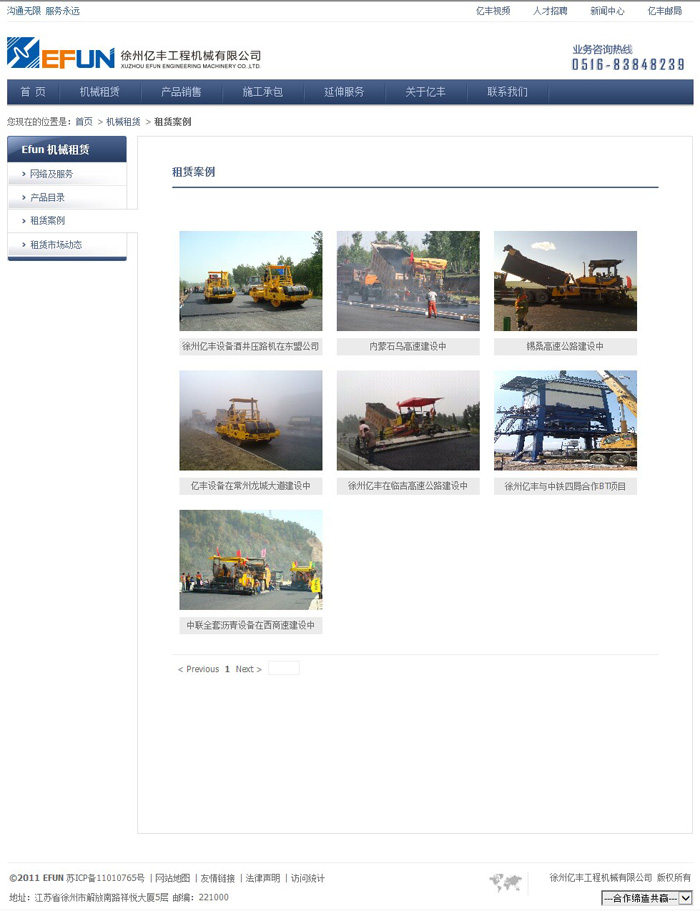
Task: Click caption 徐州亿丰在临吉高速公路建设中
Action: 408,486
